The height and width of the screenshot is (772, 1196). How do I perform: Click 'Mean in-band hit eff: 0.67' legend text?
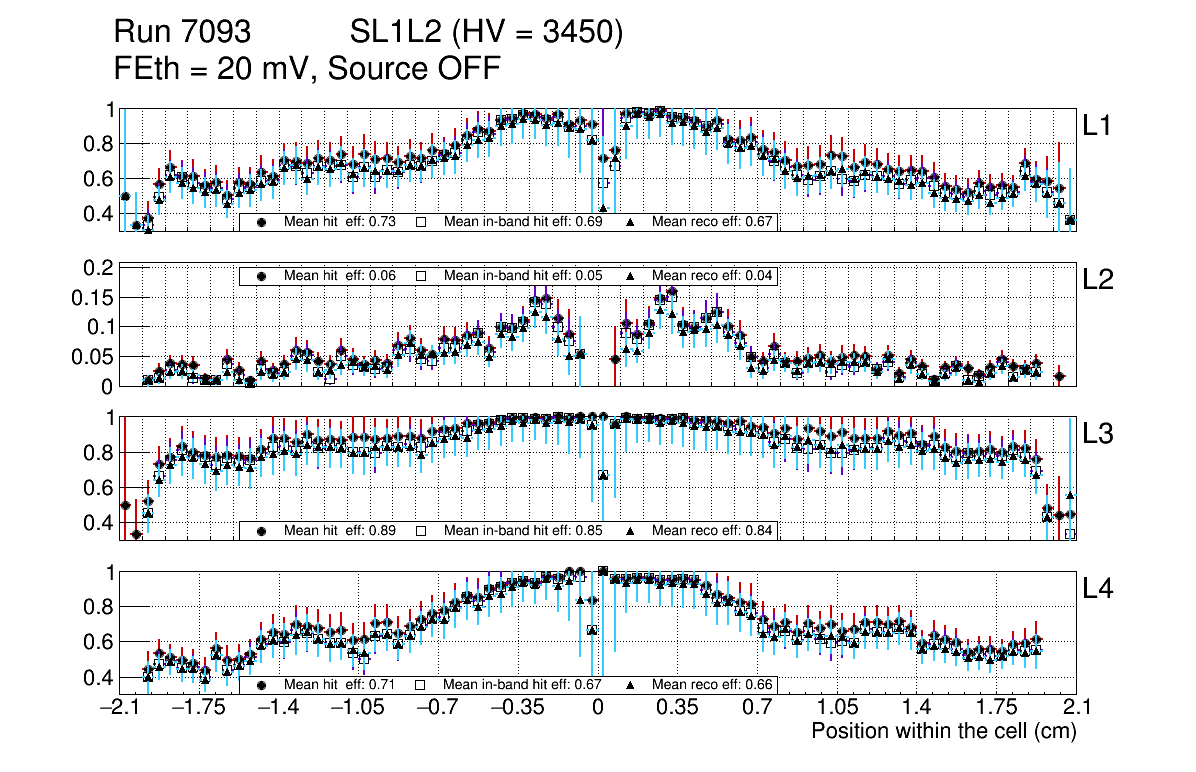pos(523,685)
